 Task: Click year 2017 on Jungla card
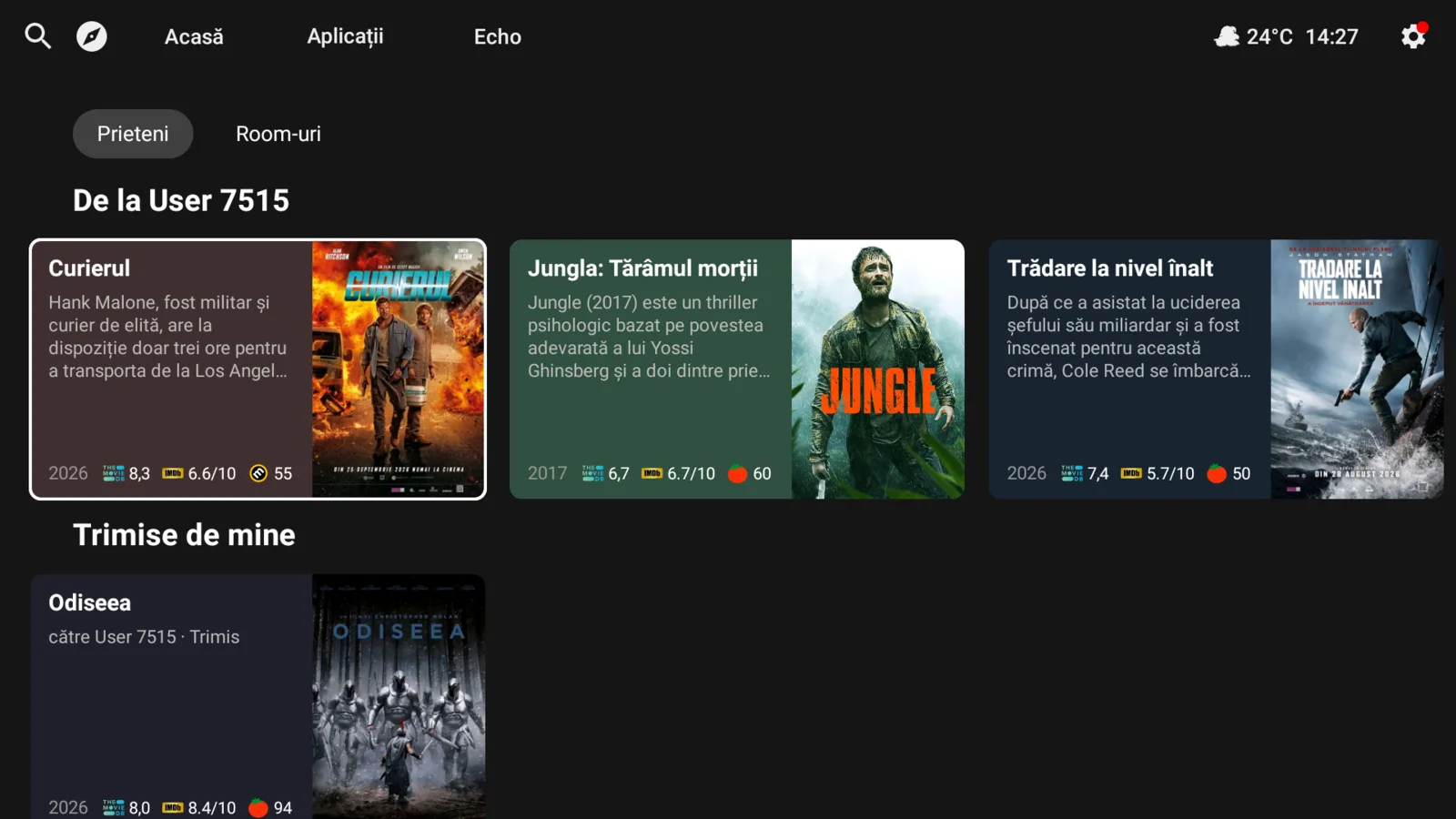point(547,473)
